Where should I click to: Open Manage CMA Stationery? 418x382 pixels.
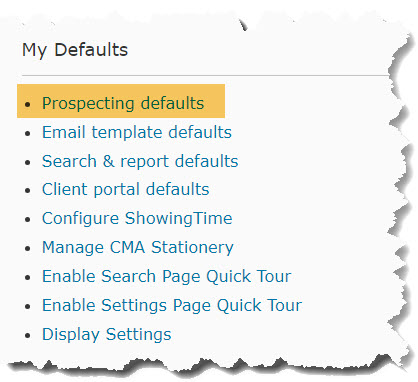coord(138,247)
